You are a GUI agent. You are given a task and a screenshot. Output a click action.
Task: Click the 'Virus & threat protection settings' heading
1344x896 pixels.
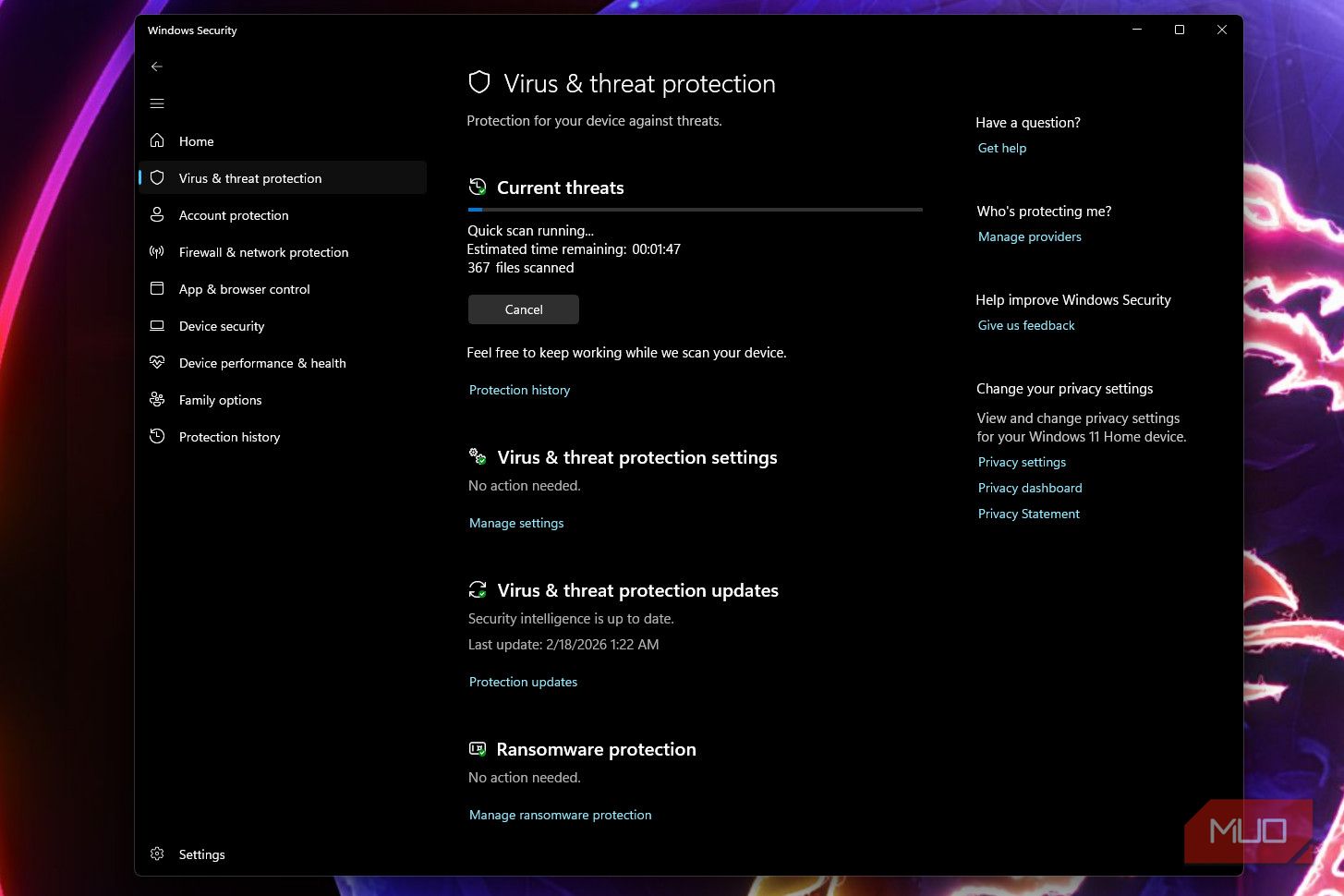pyautogui.click(x=637, y=457)
